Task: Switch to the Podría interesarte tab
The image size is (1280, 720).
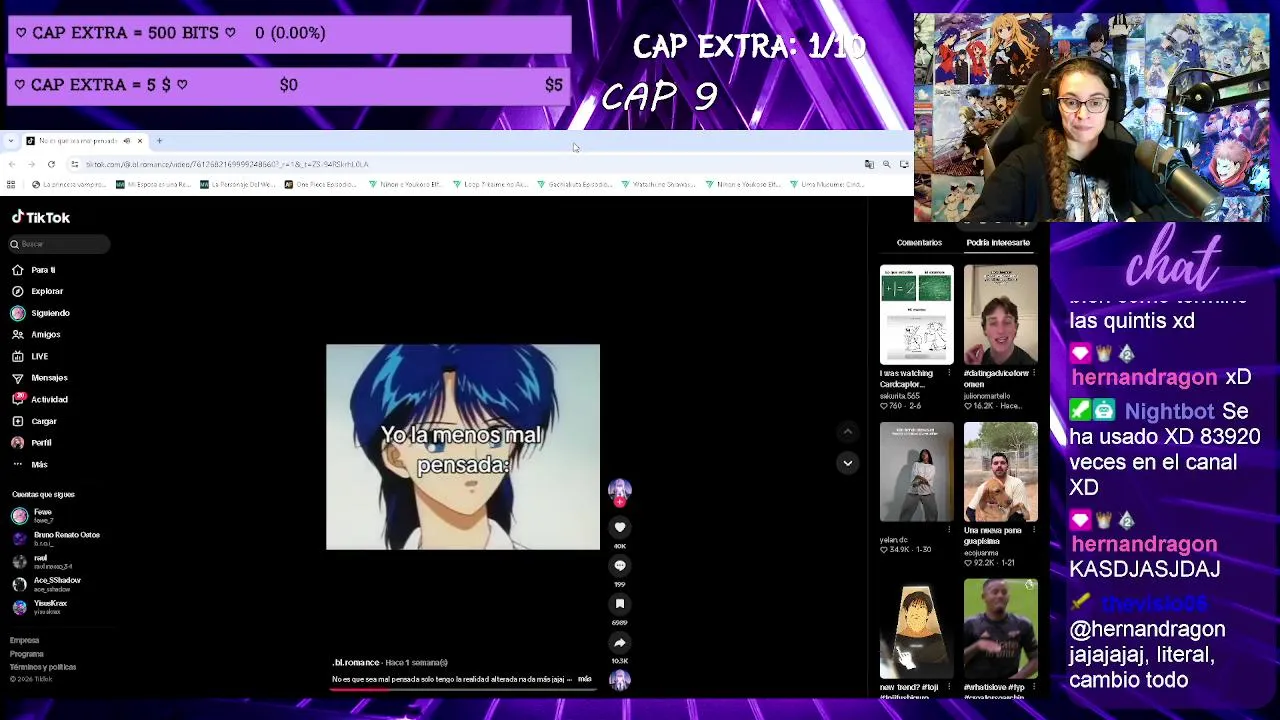Action: (998, 243)
